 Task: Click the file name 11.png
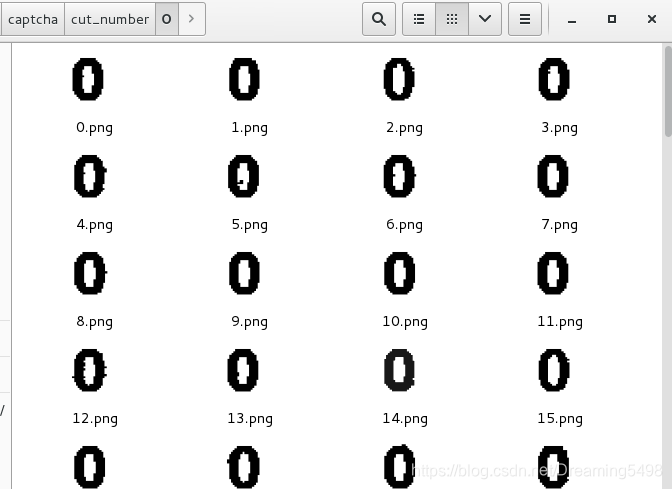click(560, 321)
